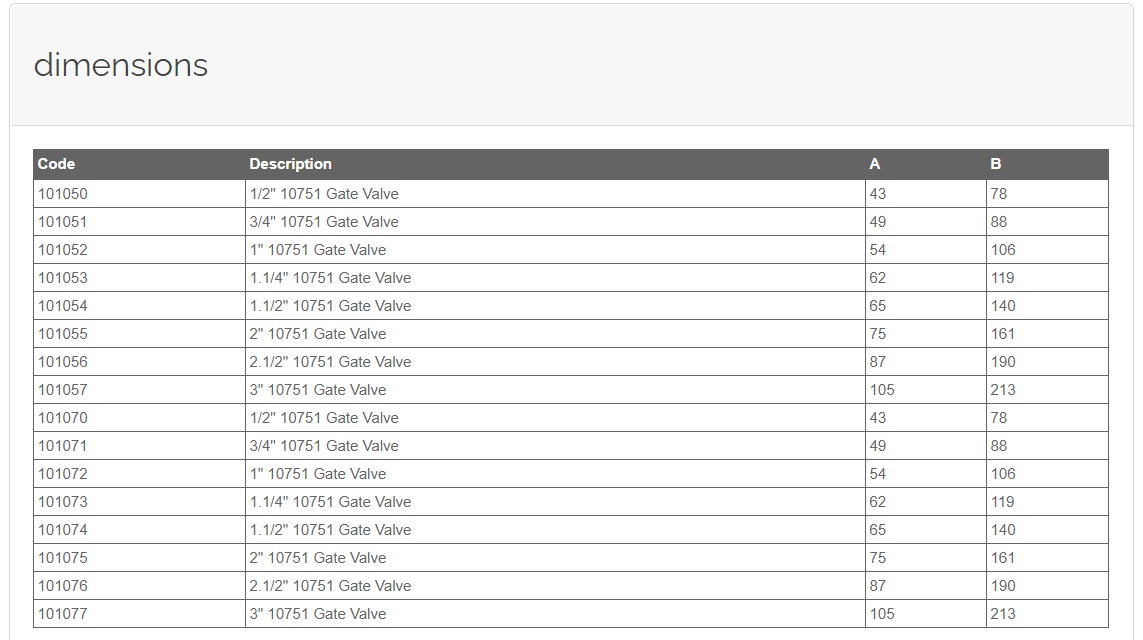
Task: Click the A column header
Action: [875, 164]
